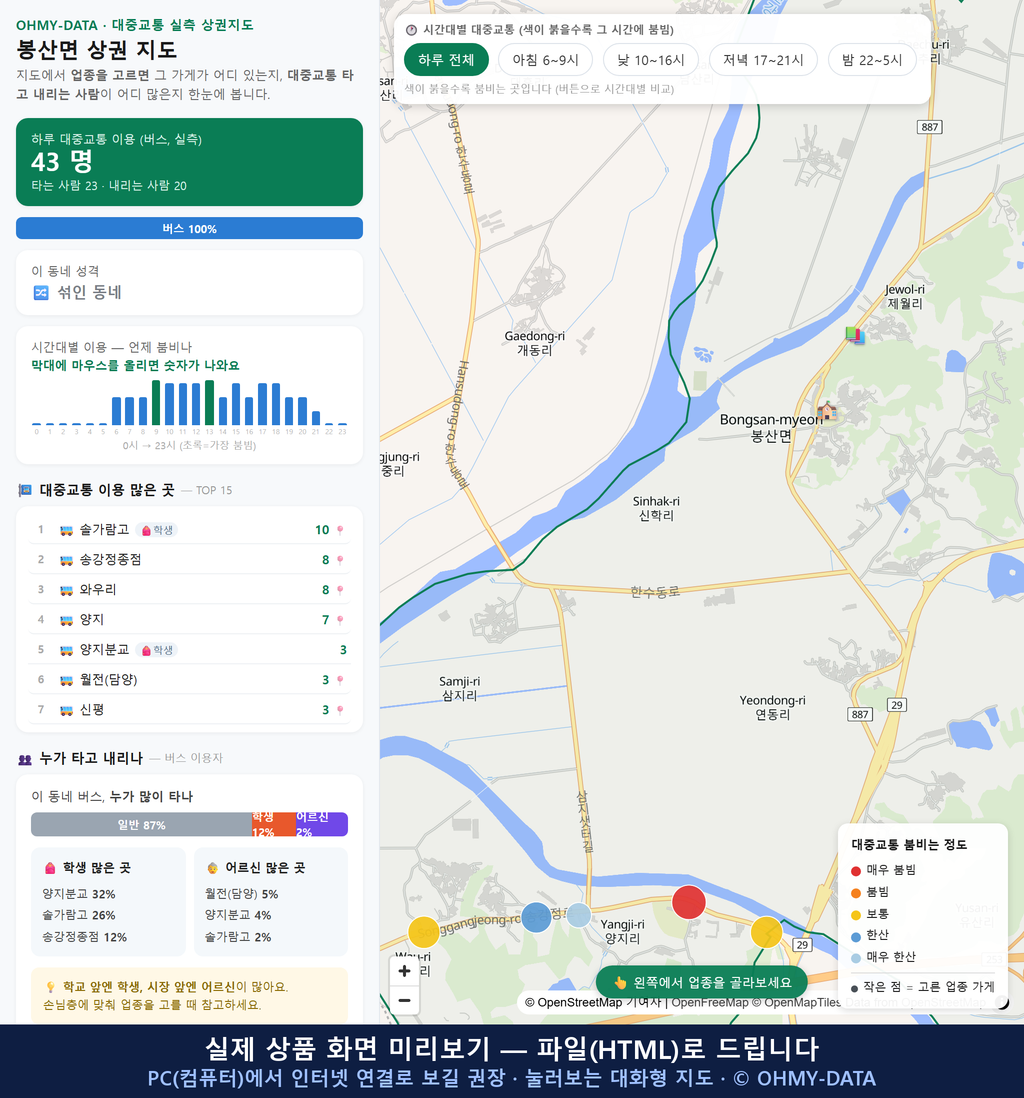Click the orange 학생 12% segment

point(274,824)
